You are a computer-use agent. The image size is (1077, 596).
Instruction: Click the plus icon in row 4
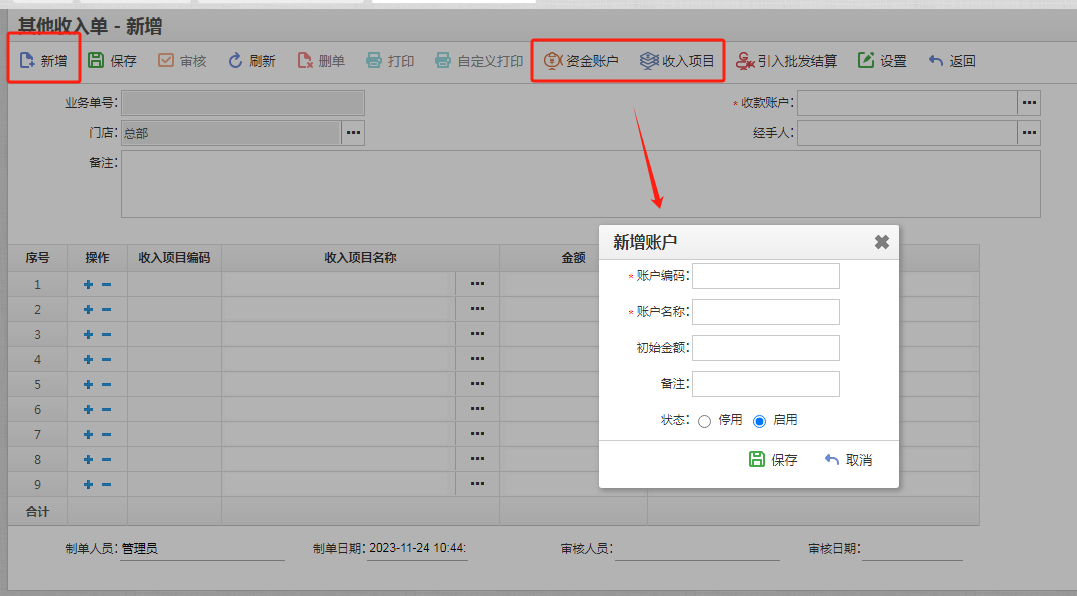tap(89, 360)
